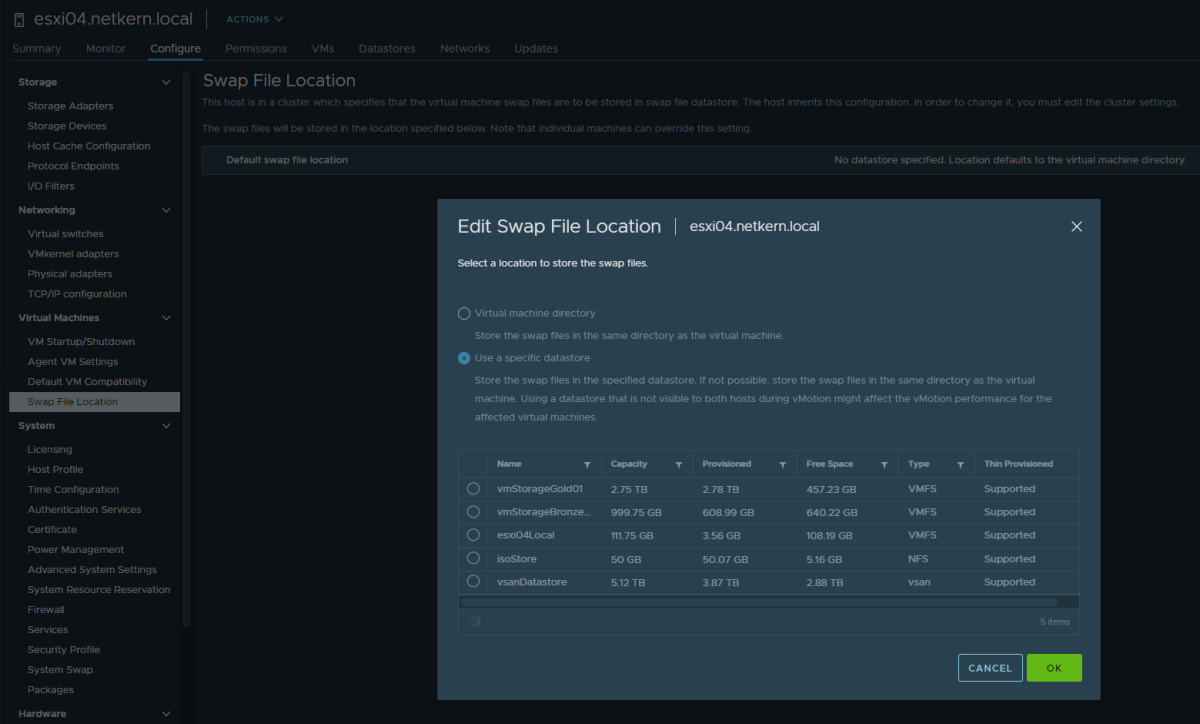Viewport: 1200px width, 724px height.
Task: Open System Swap
Action: (60, 670)
